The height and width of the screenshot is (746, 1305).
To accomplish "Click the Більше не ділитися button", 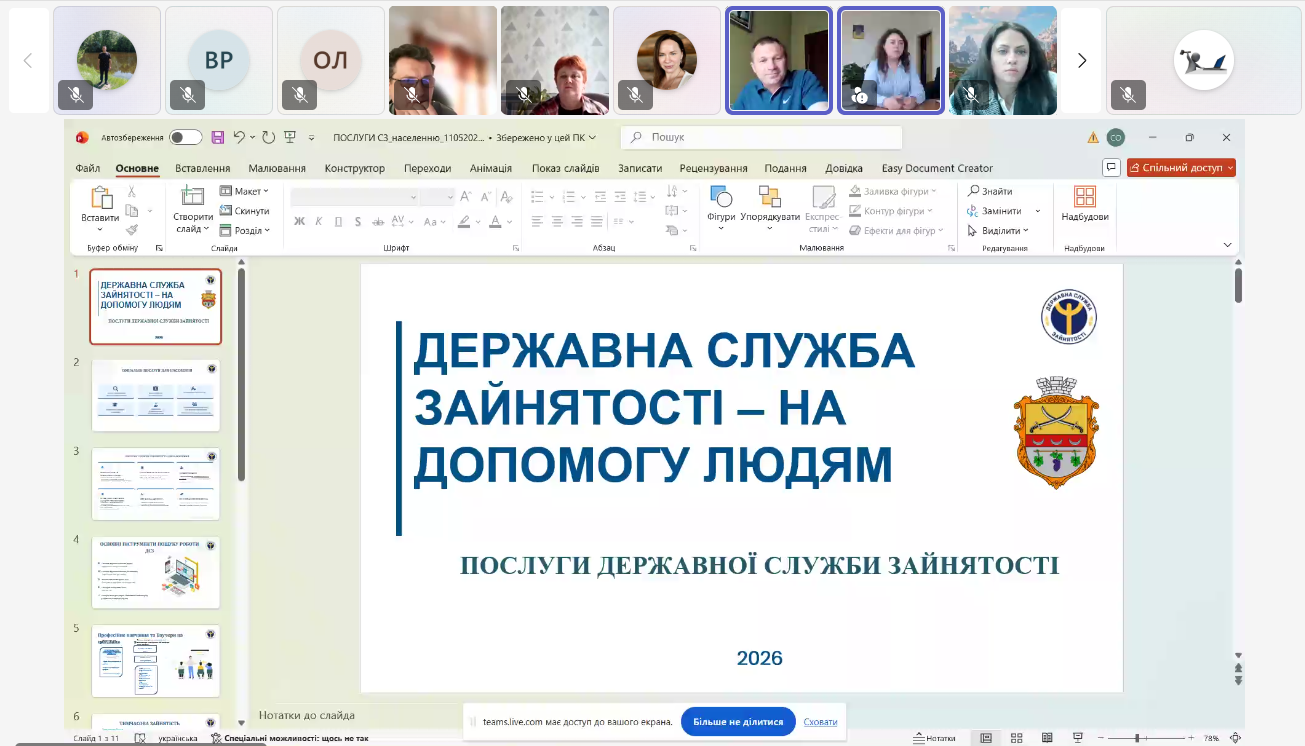I will [x=738, y=721].
